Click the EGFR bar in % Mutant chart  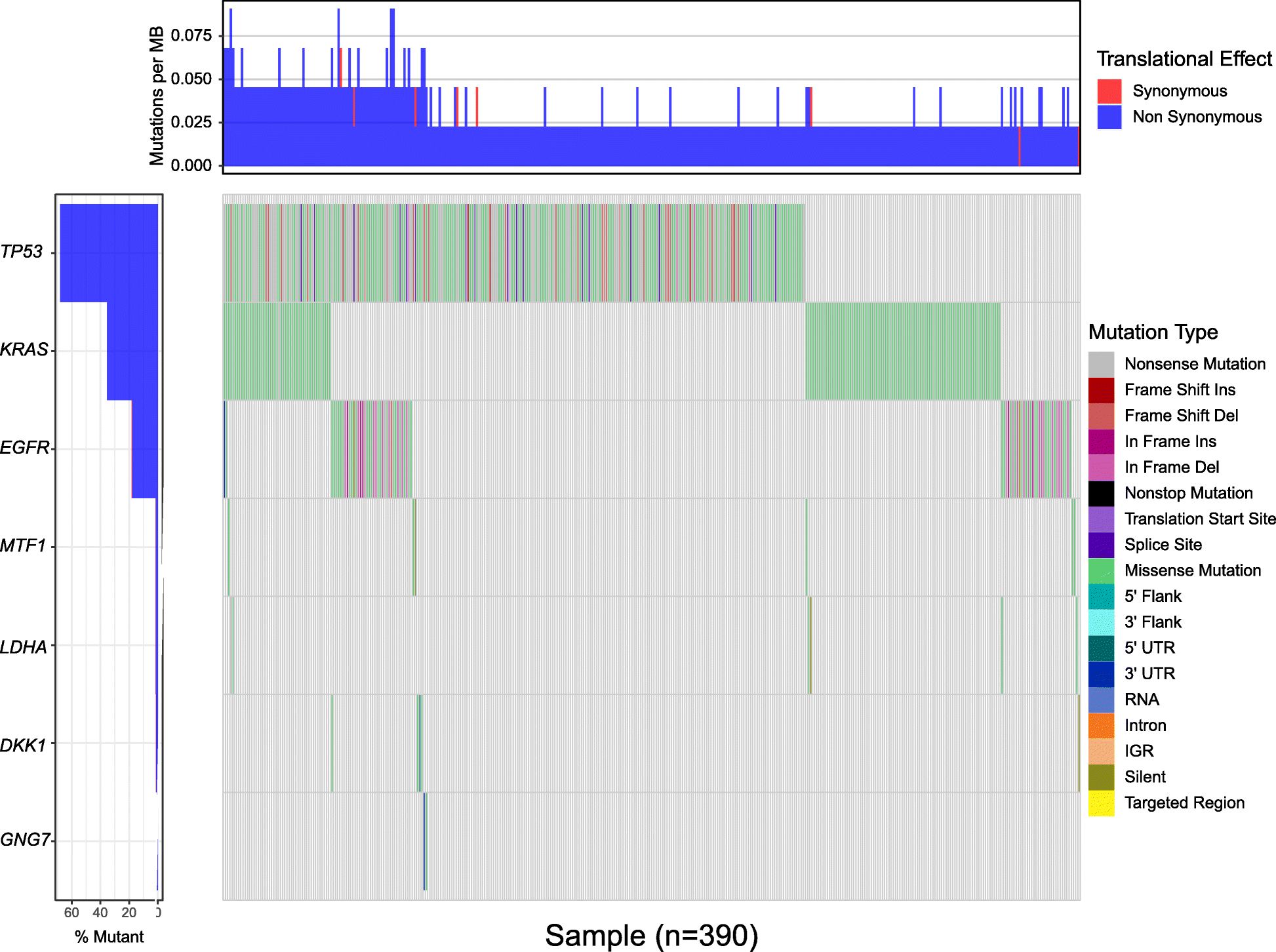click(x=145, y=449)
